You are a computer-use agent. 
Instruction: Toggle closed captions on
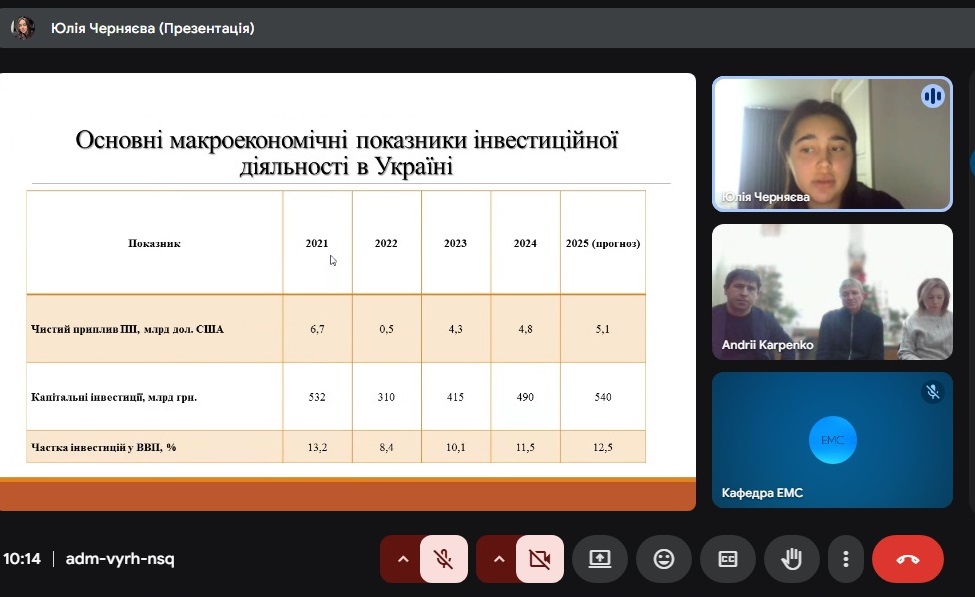pyautogui.click(x=728, y=559)
